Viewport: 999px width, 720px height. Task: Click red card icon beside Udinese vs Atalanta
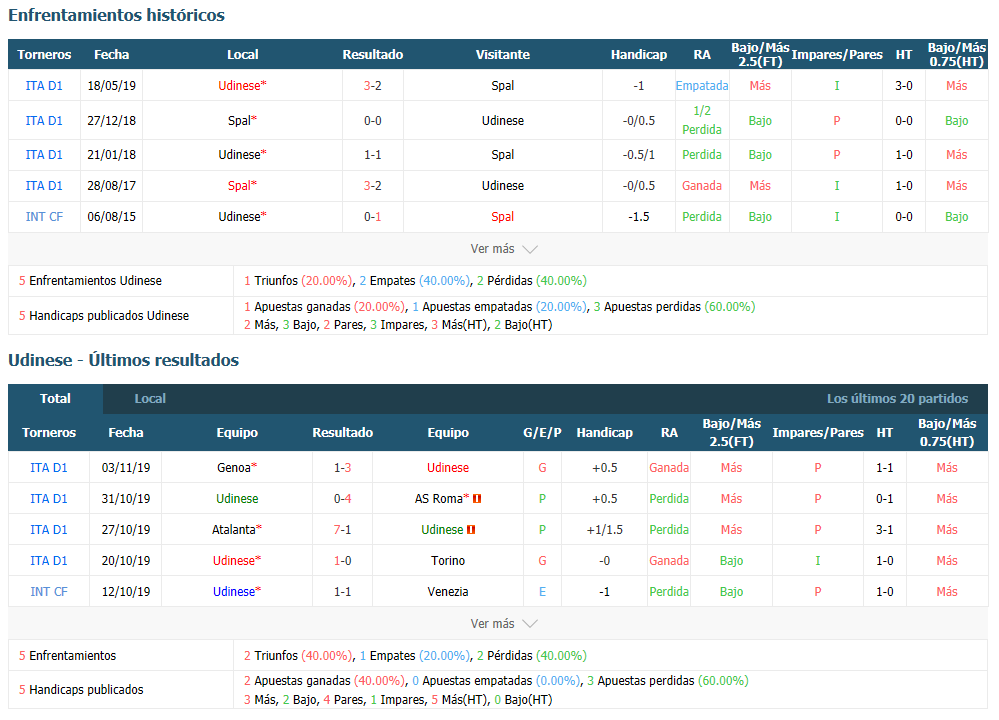click(x=471, y=530)
